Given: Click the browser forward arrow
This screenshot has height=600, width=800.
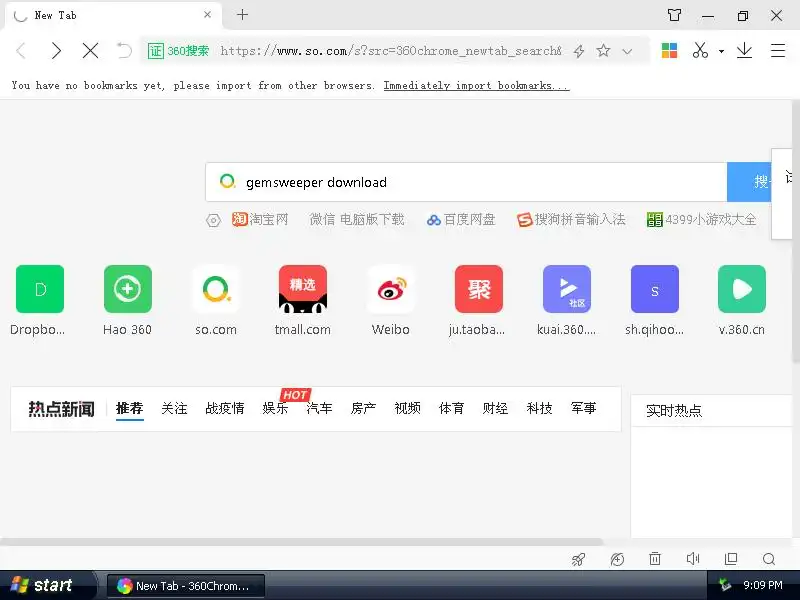Looking at the screenshot, I should (56, 51).
